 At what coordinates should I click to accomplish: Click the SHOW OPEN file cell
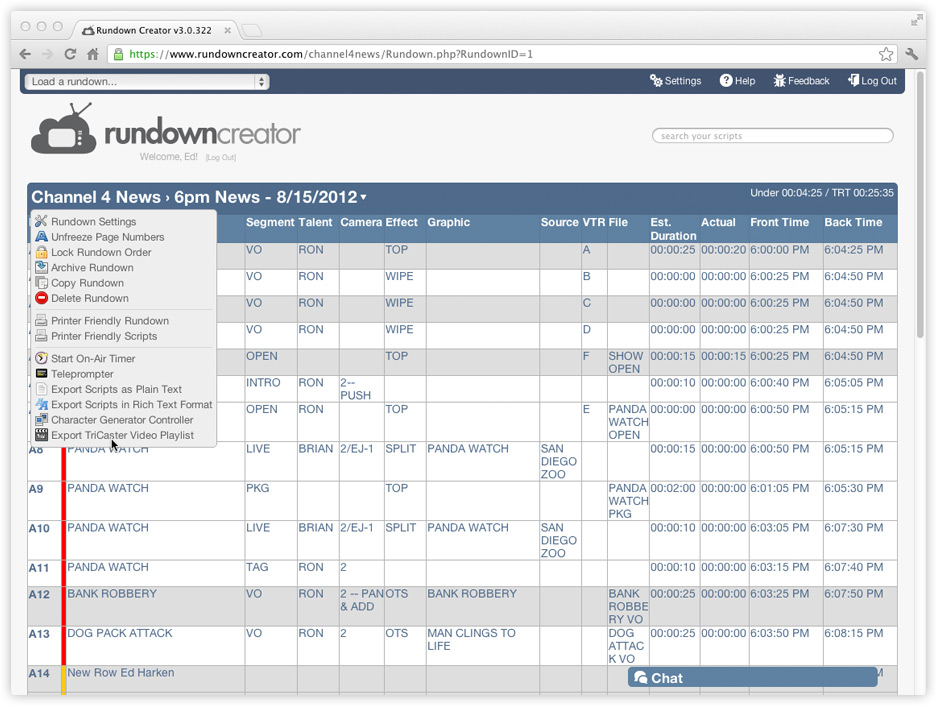point(626,362)
